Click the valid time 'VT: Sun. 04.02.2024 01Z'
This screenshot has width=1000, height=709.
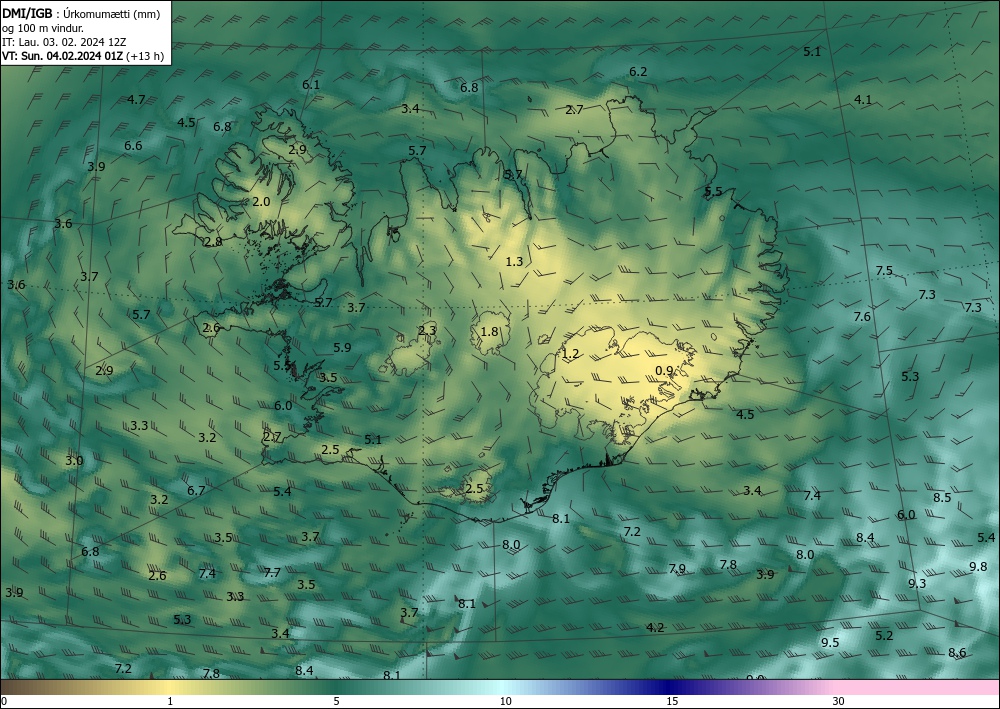(x=62, y=56)
